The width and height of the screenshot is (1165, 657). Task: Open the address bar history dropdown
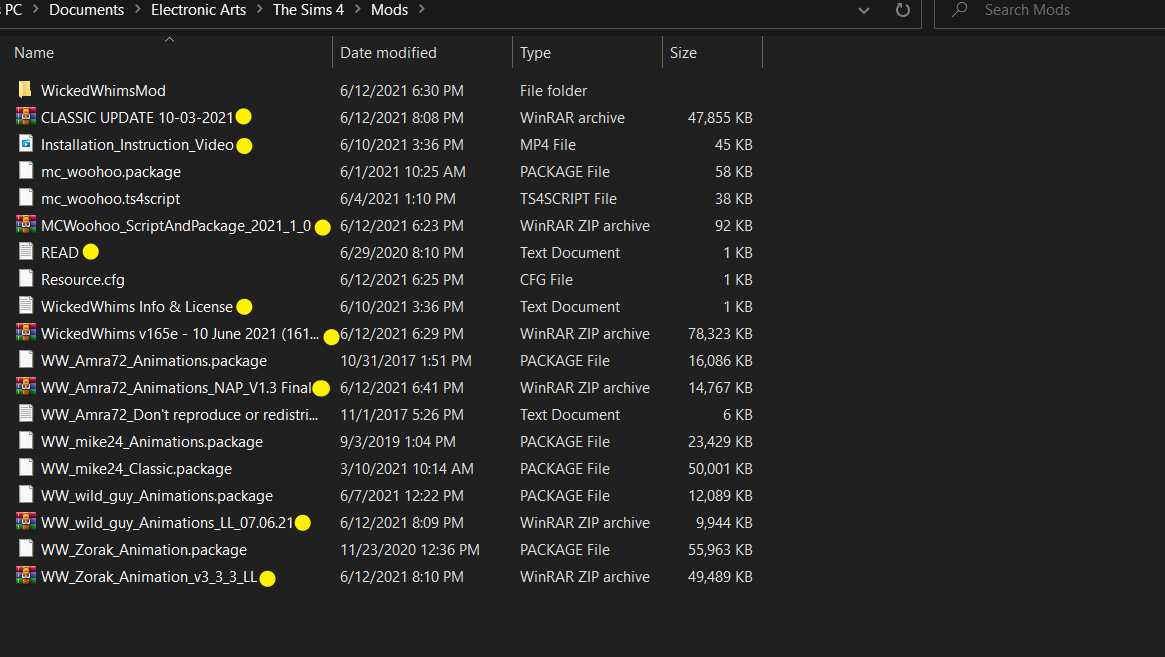[863, 10]
